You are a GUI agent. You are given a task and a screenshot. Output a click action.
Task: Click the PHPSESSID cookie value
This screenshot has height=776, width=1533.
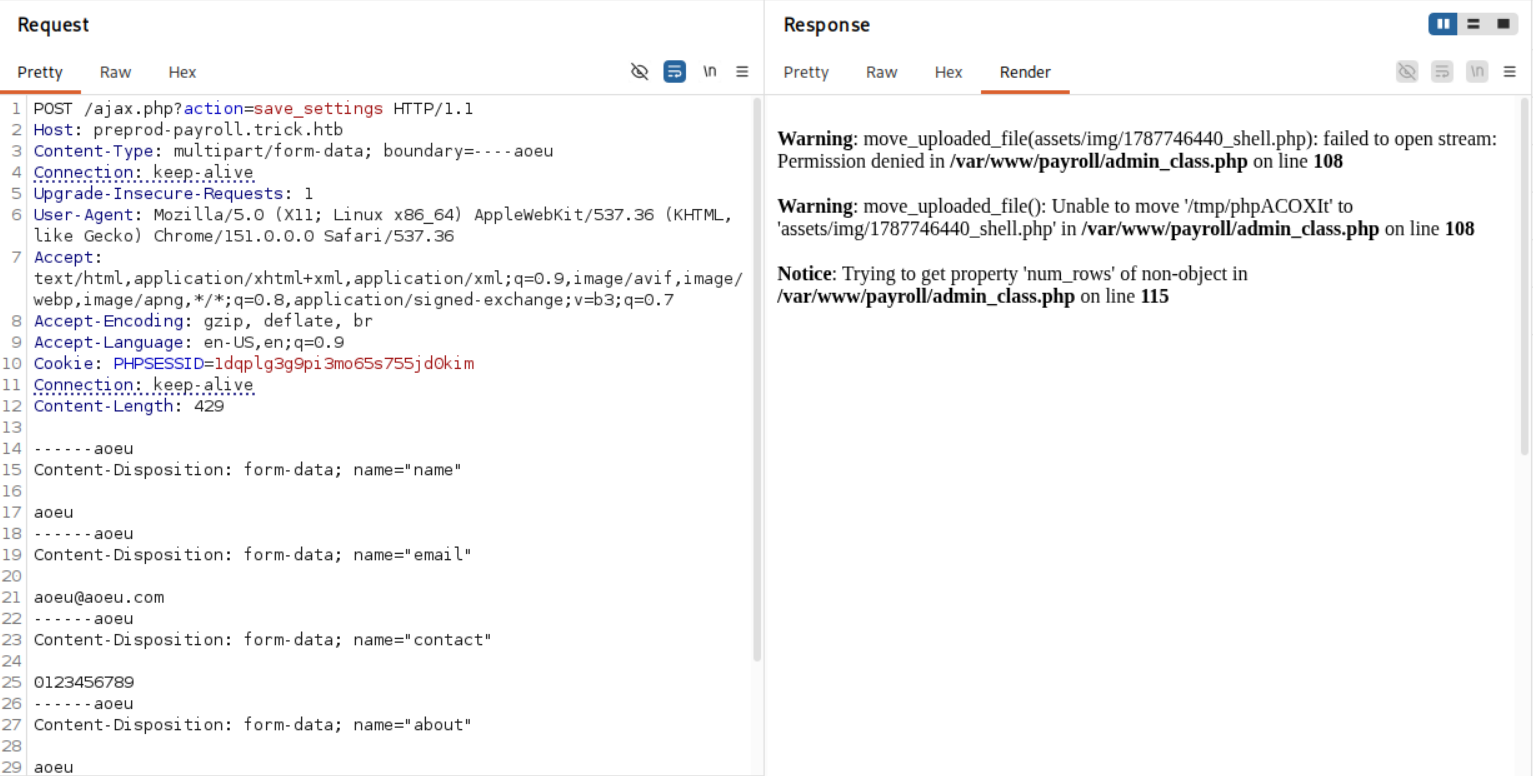coord(343,363)
